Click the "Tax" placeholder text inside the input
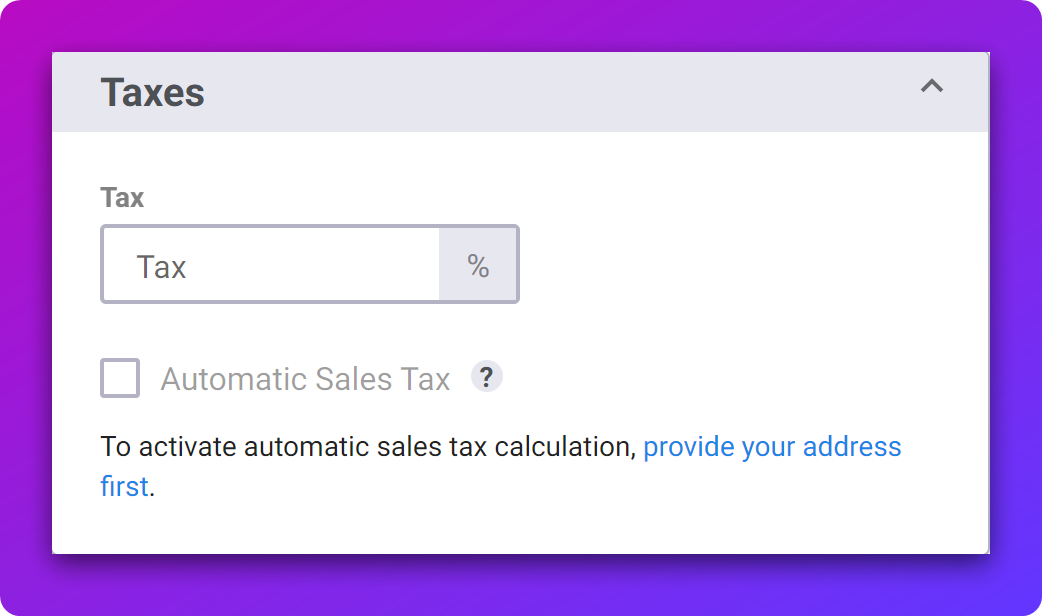This screenshot has height=616, width=1042. point(161,267)
